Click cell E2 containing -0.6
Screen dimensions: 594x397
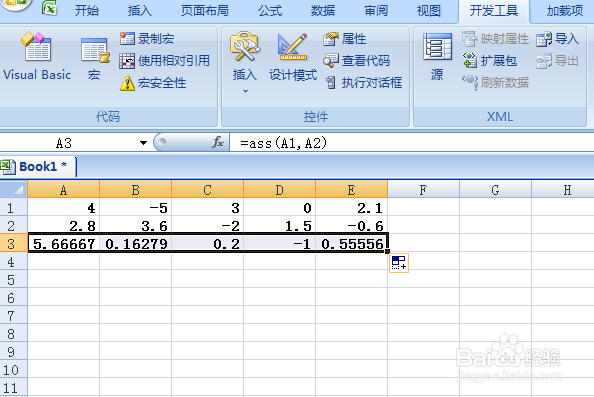point(351,226)
